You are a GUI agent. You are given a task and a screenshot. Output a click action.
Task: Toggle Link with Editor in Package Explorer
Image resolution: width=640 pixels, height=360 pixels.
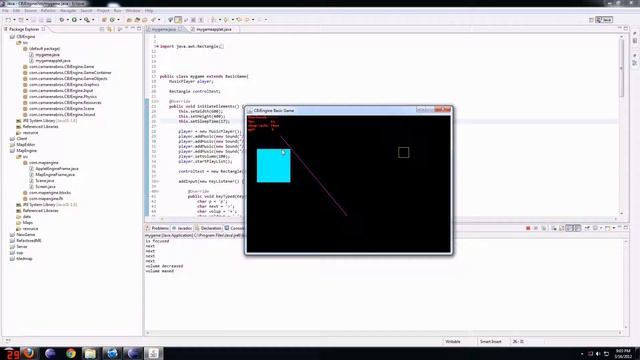(109, 29)
